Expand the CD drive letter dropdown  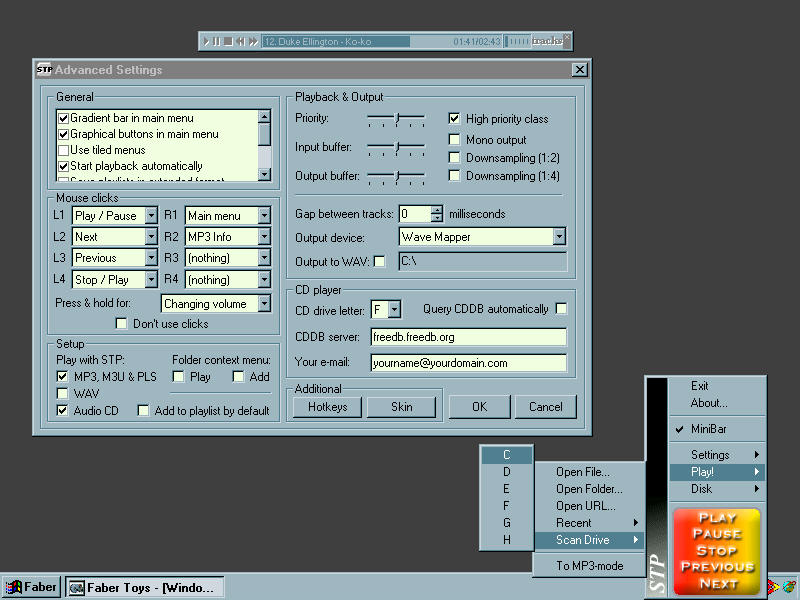(x=394, y=310)
